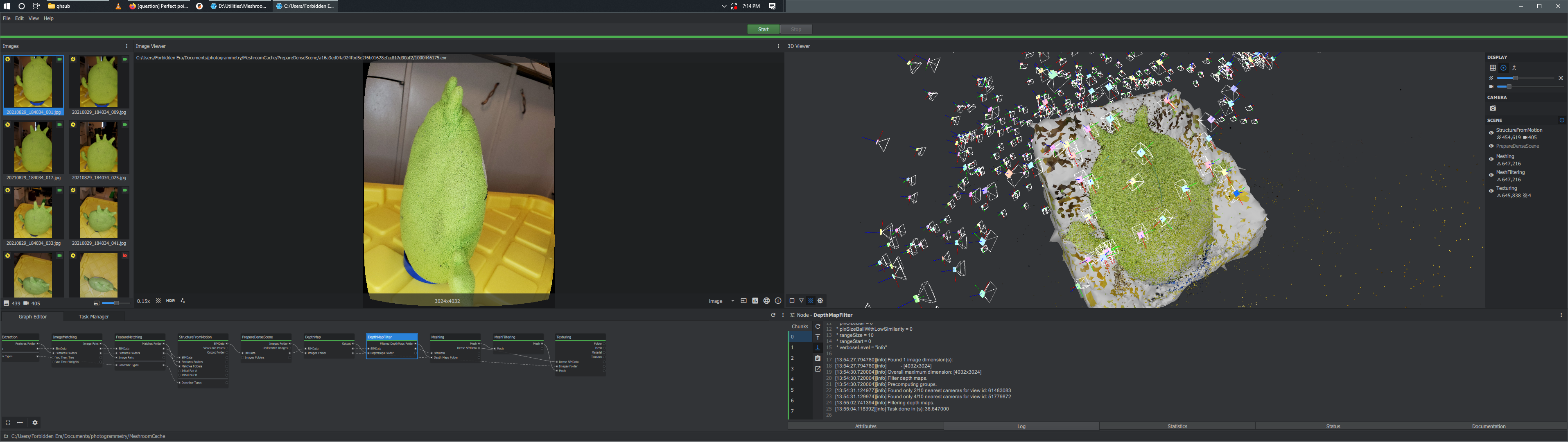This screenshot has width=1568, height=442.
Task: Hide the Meshing scene layer
Action: [1491, 160]
